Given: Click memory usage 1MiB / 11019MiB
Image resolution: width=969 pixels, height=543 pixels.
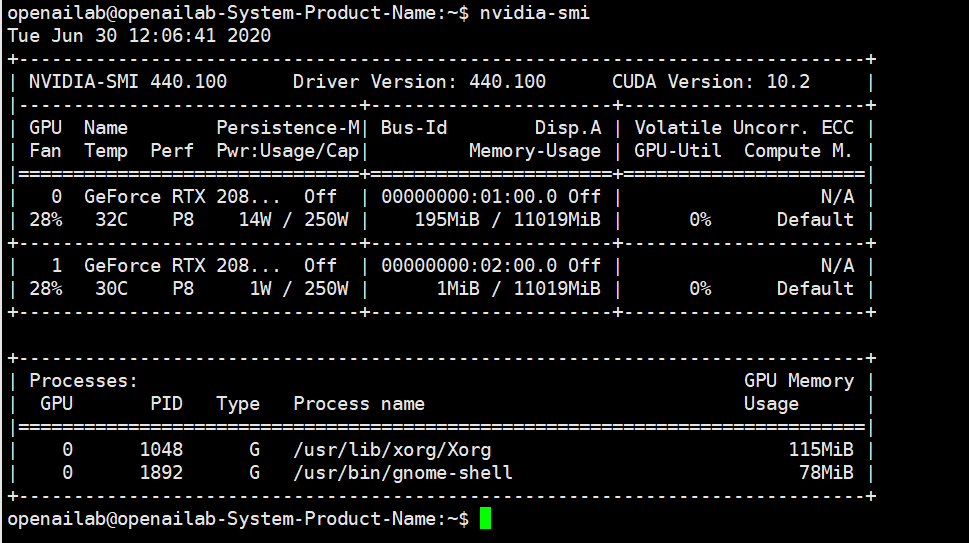Looking at the screenshot, I should point(518,289).
